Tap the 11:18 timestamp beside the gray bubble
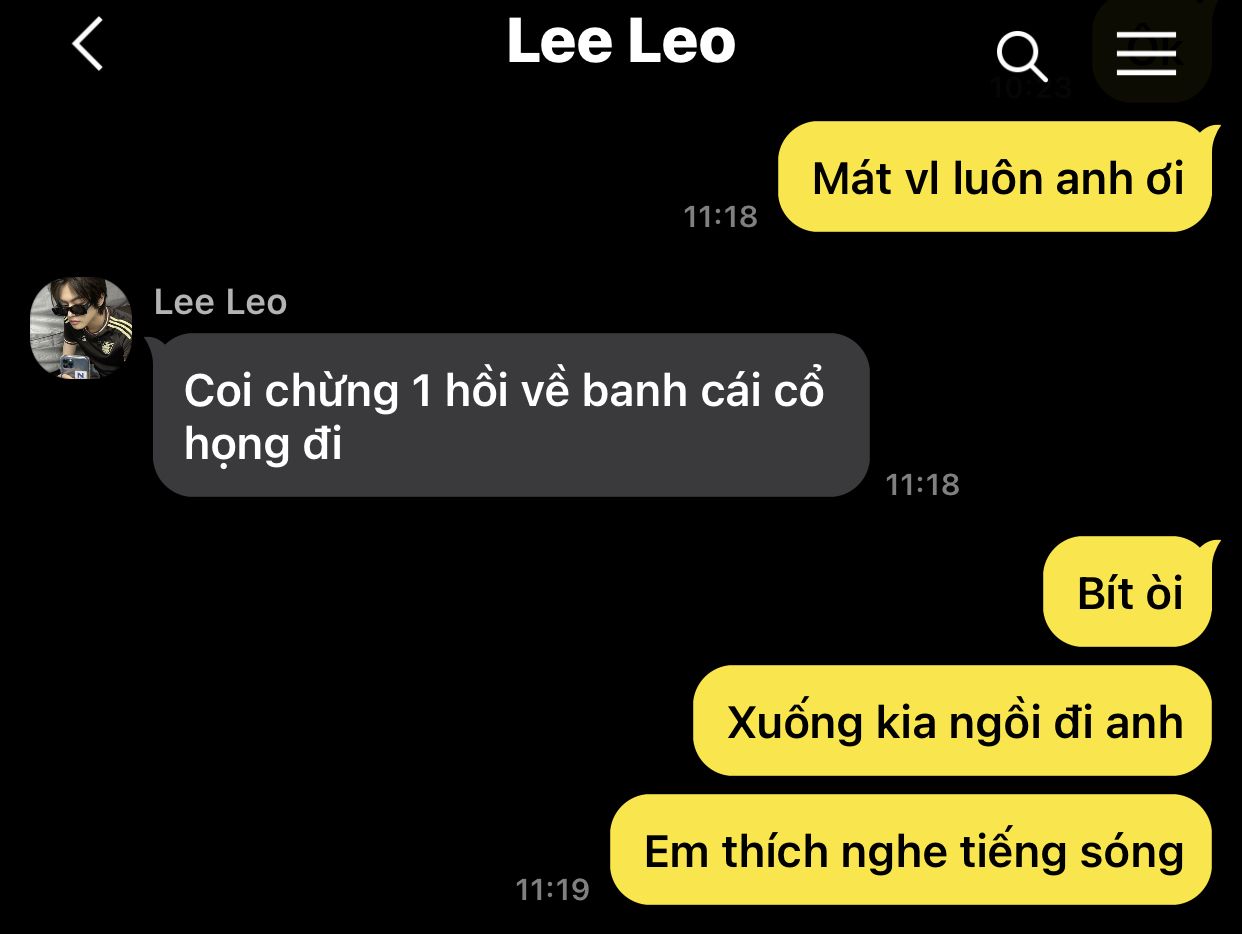 click(x=922, y=485)
